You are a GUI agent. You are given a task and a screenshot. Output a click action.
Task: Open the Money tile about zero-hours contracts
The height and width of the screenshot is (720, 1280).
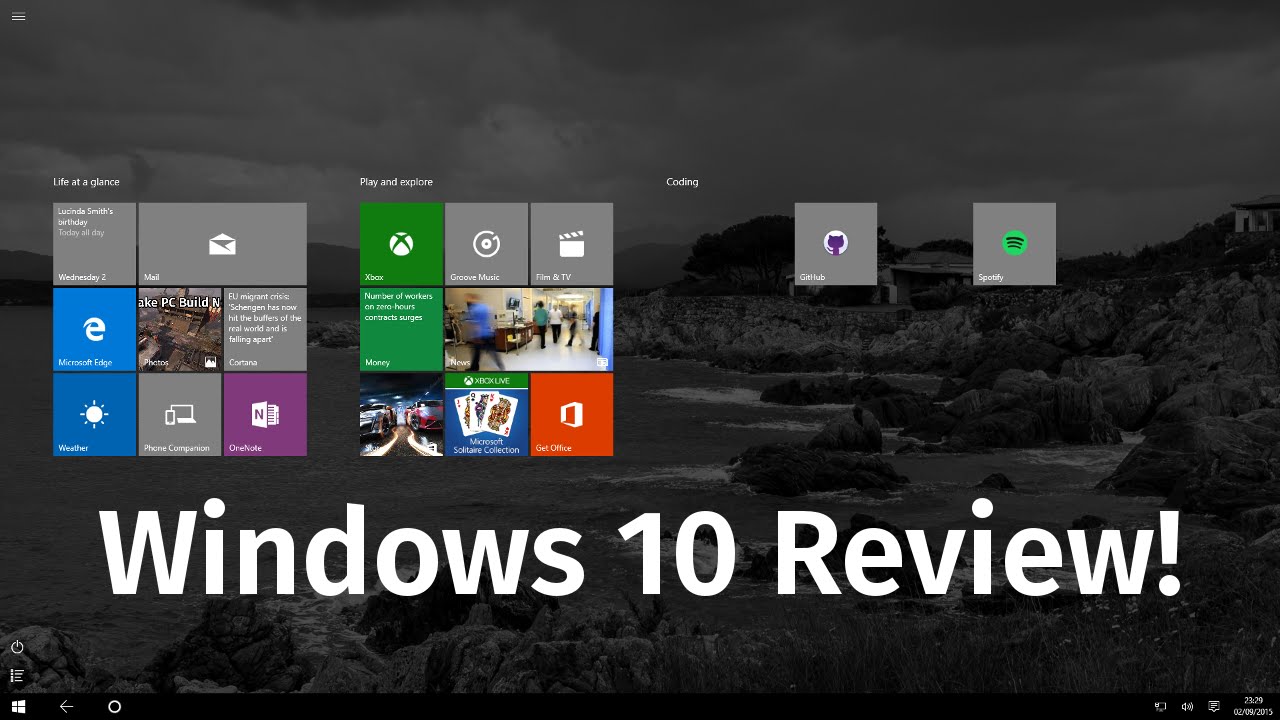point(401,329)
